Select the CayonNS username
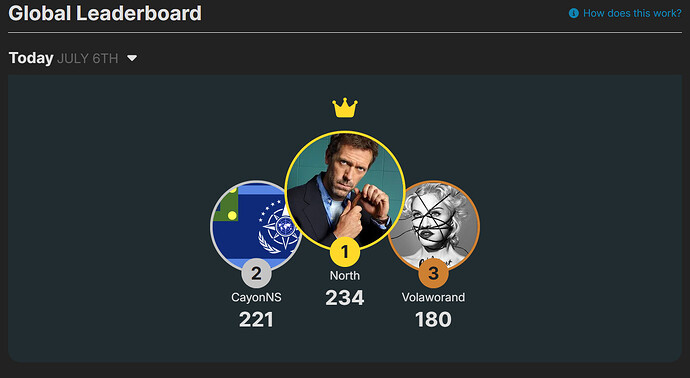The image size is (690, 378). [x=256, y=297]
